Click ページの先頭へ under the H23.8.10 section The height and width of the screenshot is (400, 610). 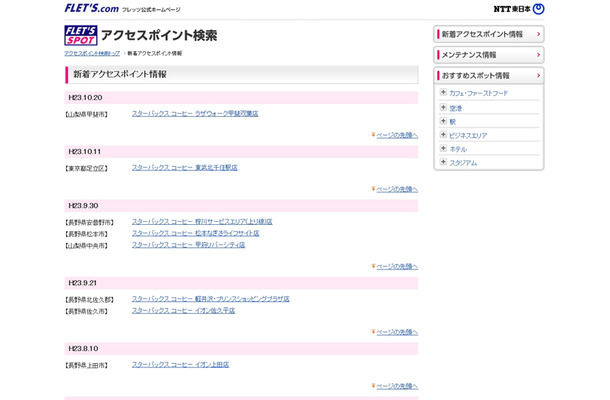pos(397,386)
